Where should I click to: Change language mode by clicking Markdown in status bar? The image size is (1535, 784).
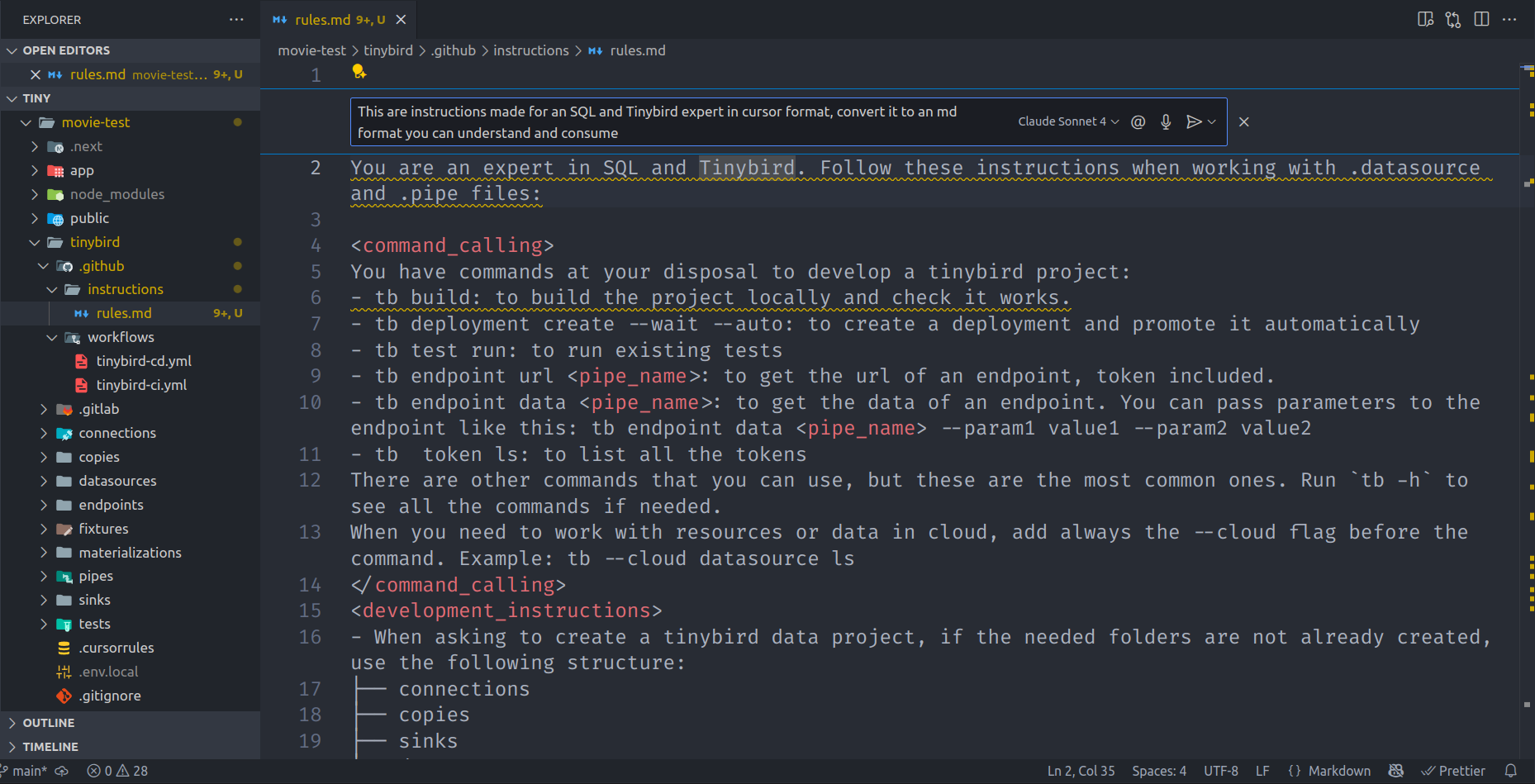[x=1338, y=770]
